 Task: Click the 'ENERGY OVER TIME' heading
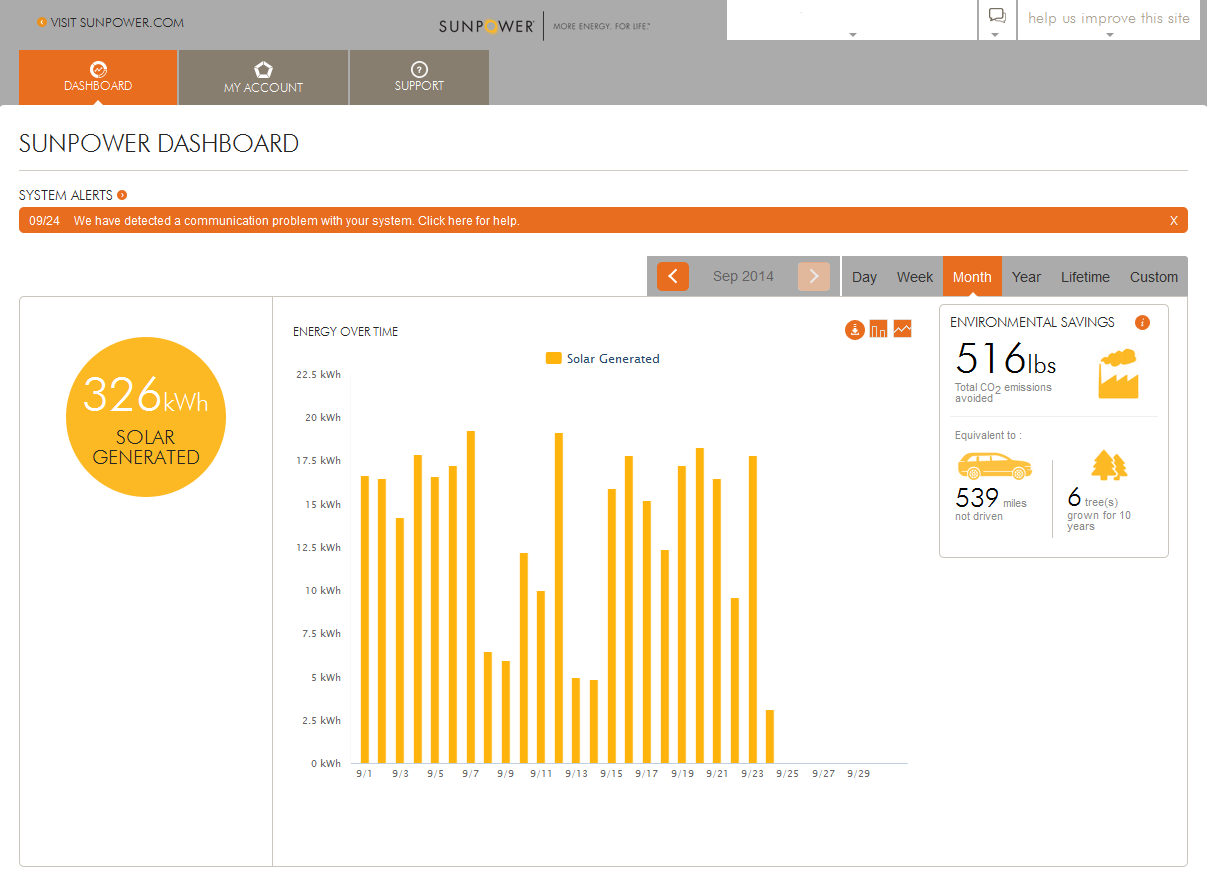345,331
